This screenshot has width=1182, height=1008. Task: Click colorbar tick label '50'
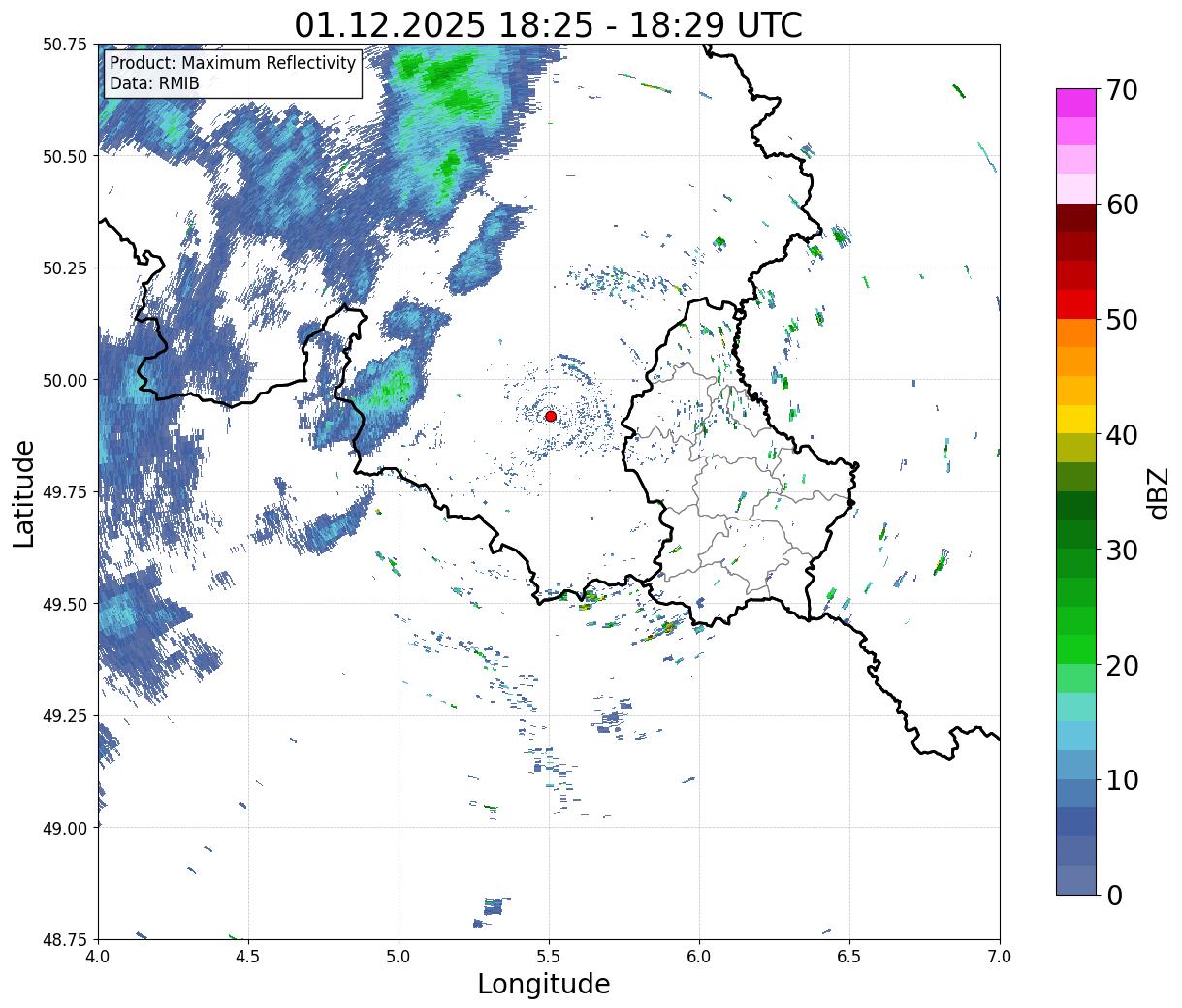1122,320
